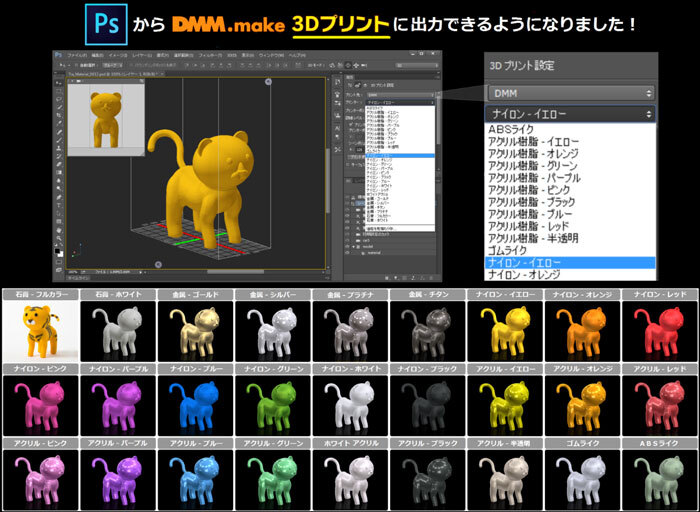This screenshot has height=512, width=700.
Task: Choose アクリル樹脂 - グリーン in enlarged list
Action: pyautogui.click(x=570, y=166)
